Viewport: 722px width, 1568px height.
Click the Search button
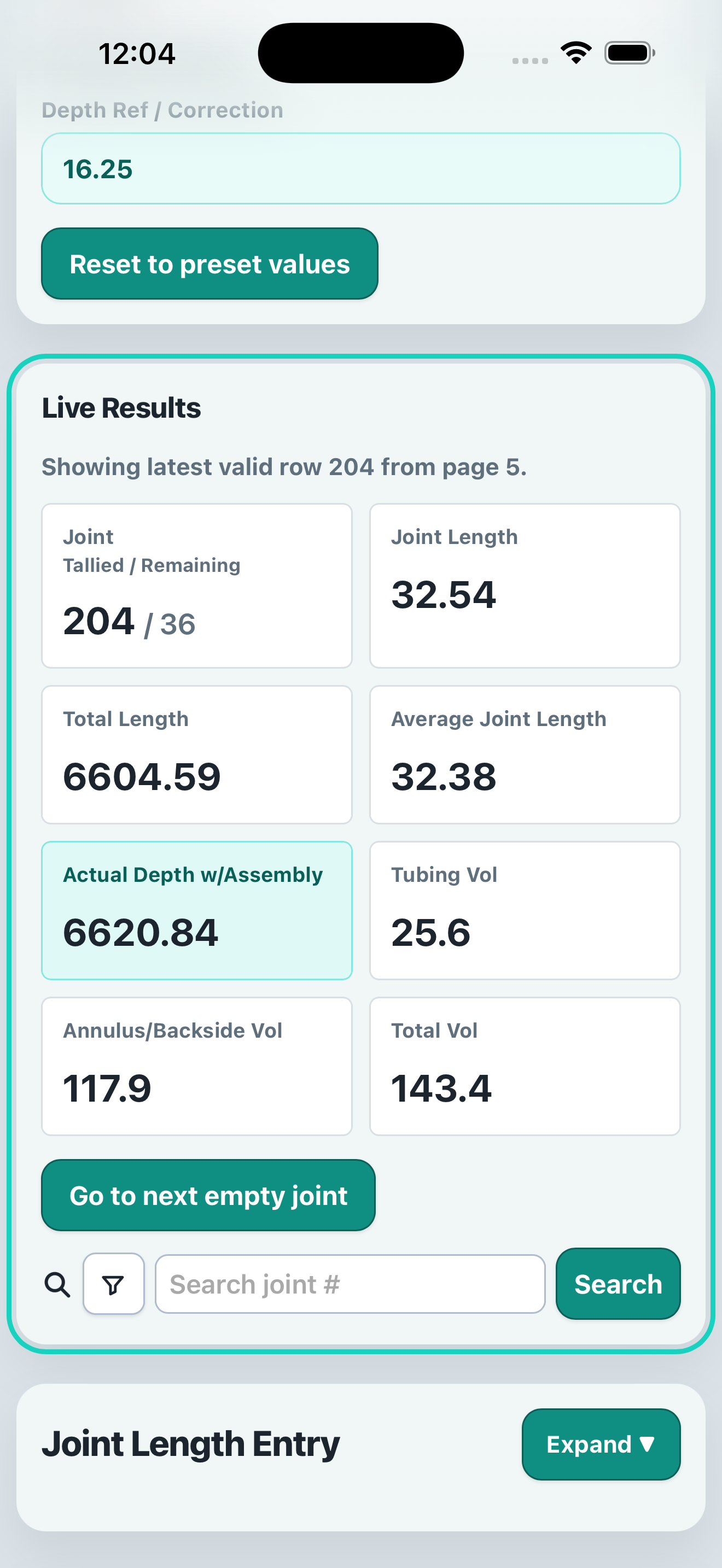[618, 1284]
